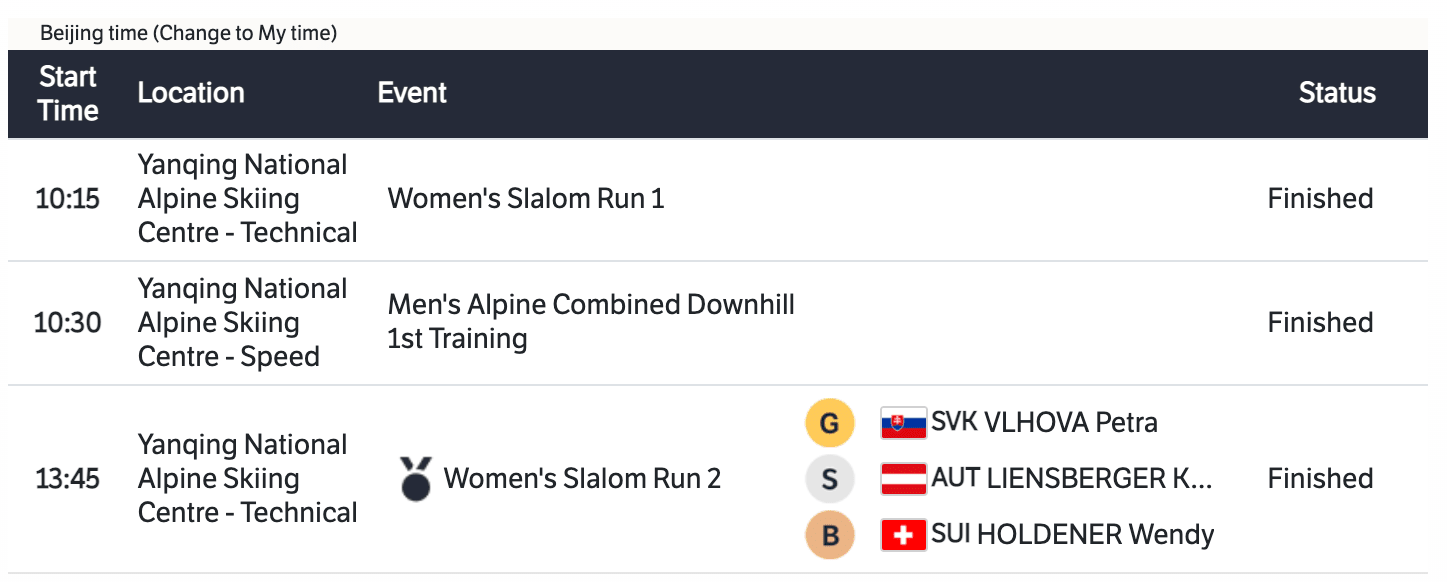Click the Status column header
The width and height of the screenshot is (1447, 582).
[x=1337, y=93]
